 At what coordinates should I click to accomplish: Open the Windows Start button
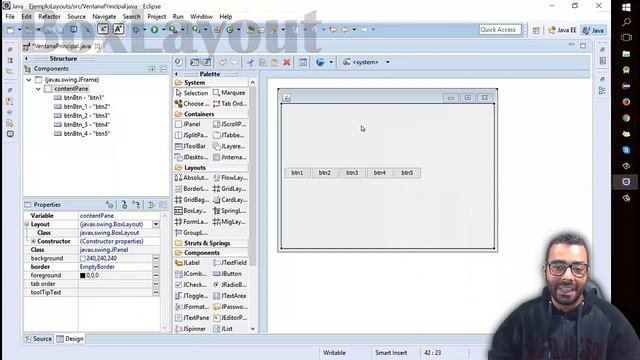[x=626, y=7]
